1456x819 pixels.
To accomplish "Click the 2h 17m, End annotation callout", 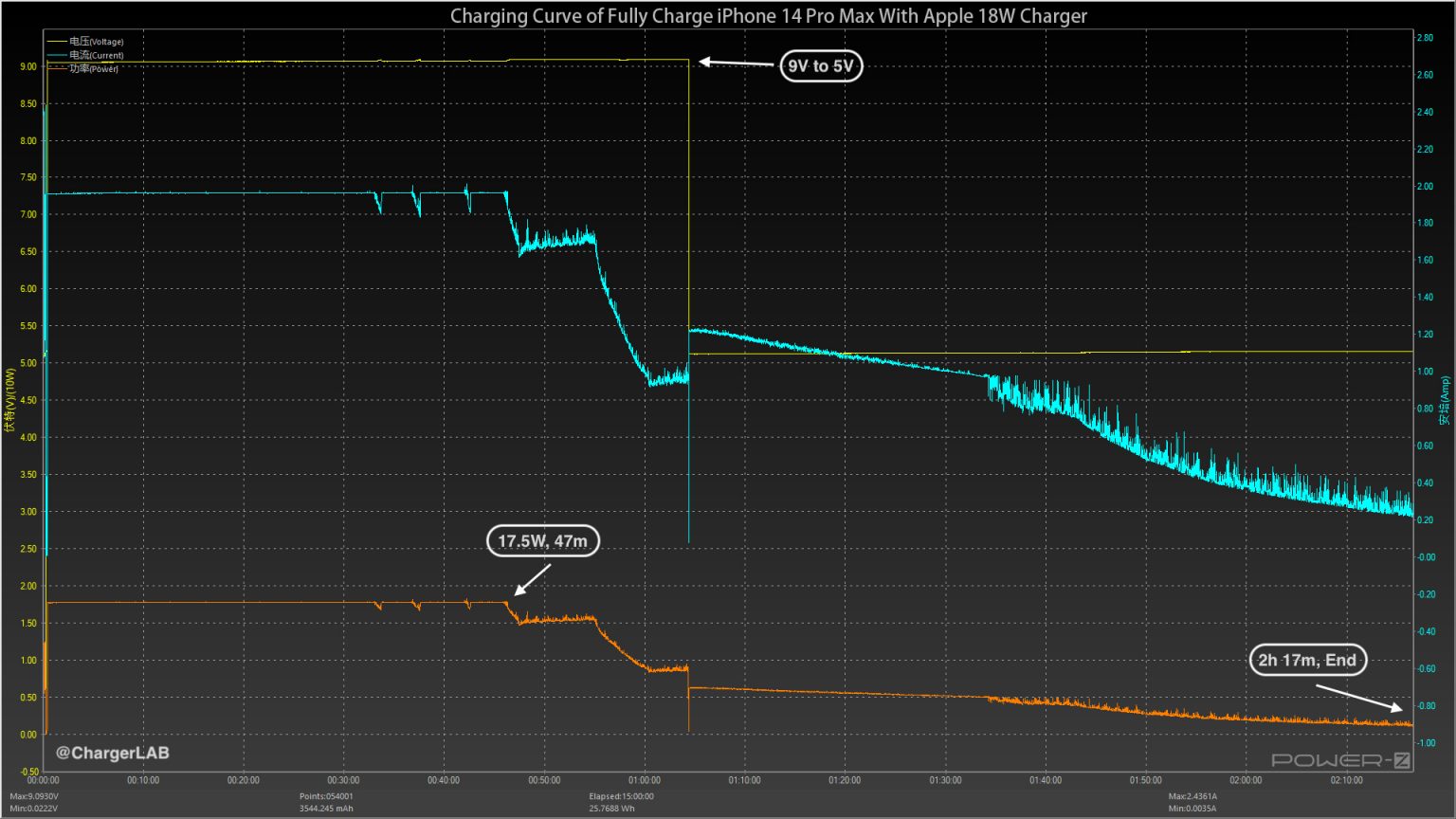I will (1308, 660).
